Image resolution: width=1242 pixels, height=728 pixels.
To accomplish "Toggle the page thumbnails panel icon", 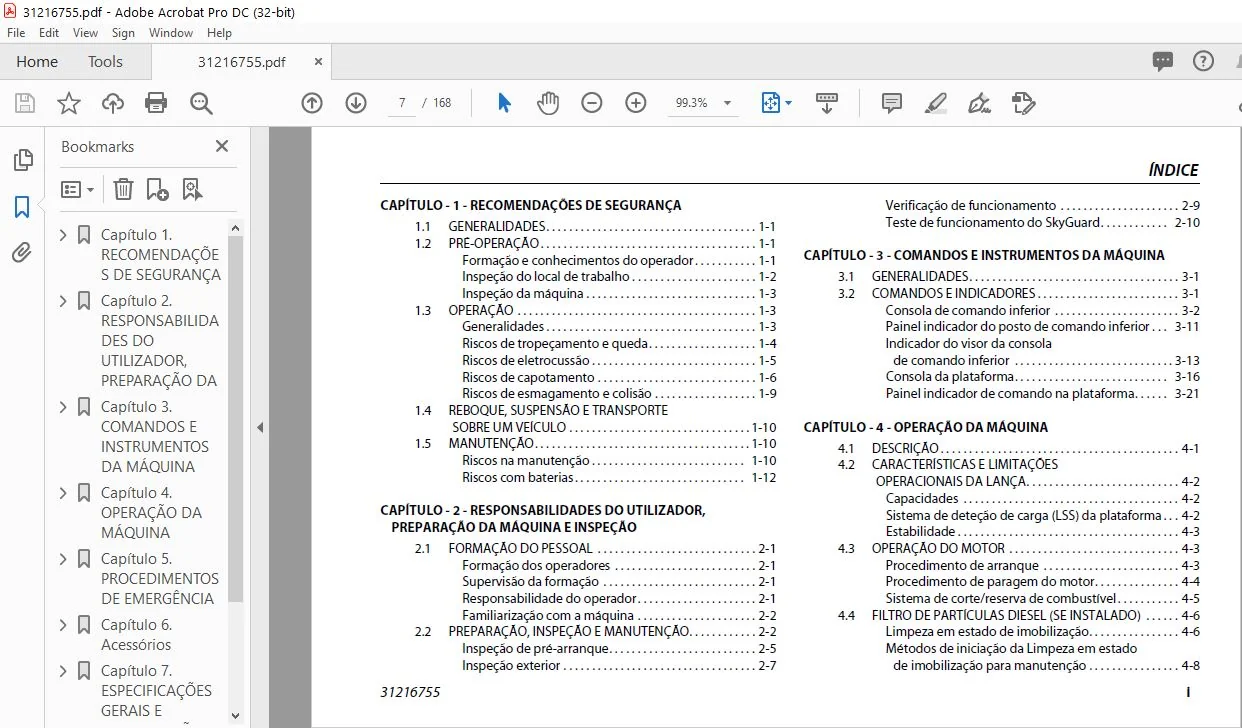I will point(22,160).
